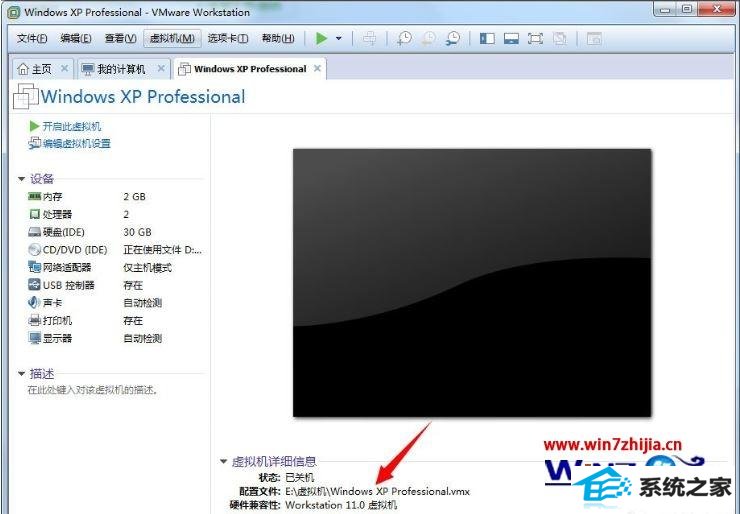Select the CD/DVD (IDE) disc icon
The width and height of the screenshot is (740, 514).
34,250
